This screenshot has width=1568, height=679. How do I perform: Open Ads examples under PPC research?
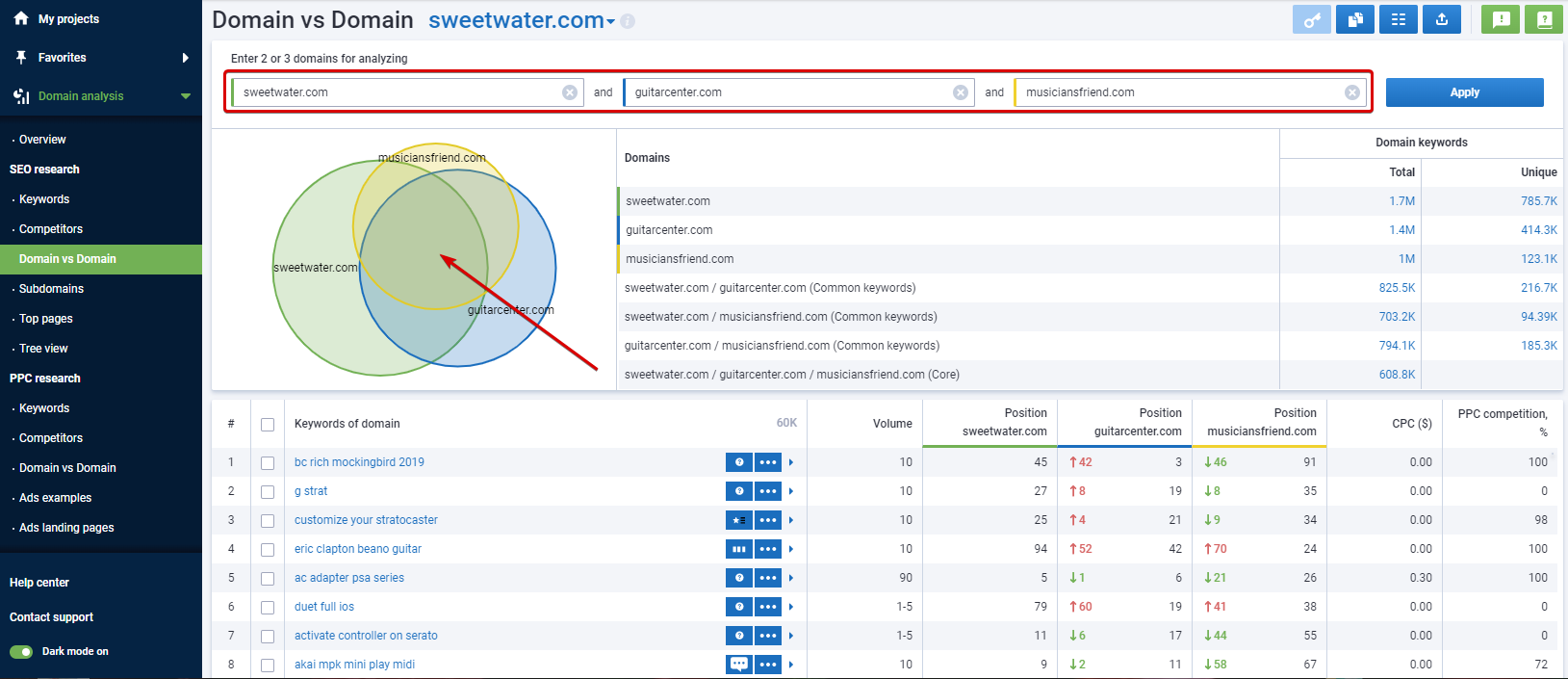55,498
